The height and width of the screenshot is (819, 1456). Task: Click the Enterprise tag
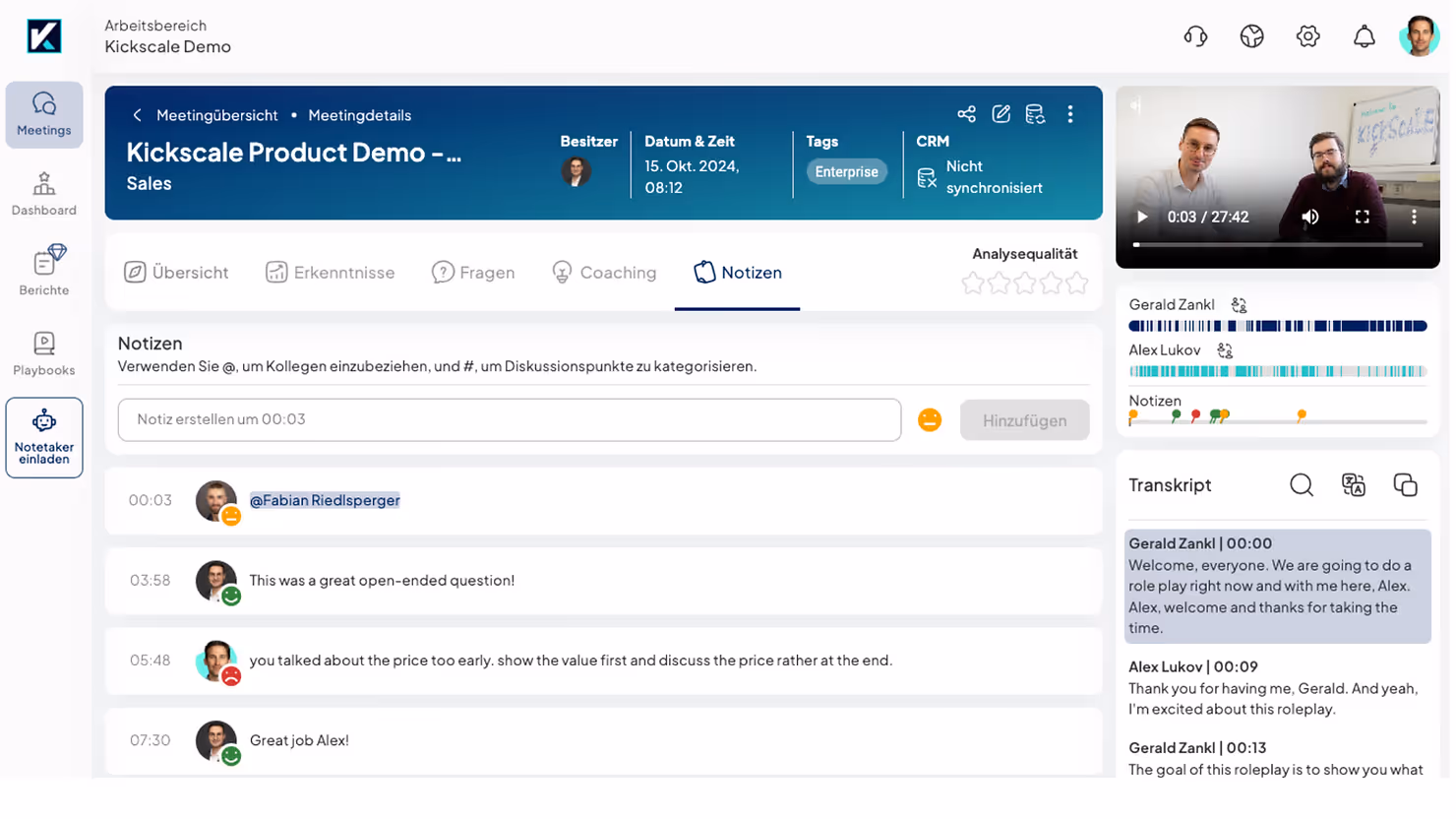coord(846,171)
